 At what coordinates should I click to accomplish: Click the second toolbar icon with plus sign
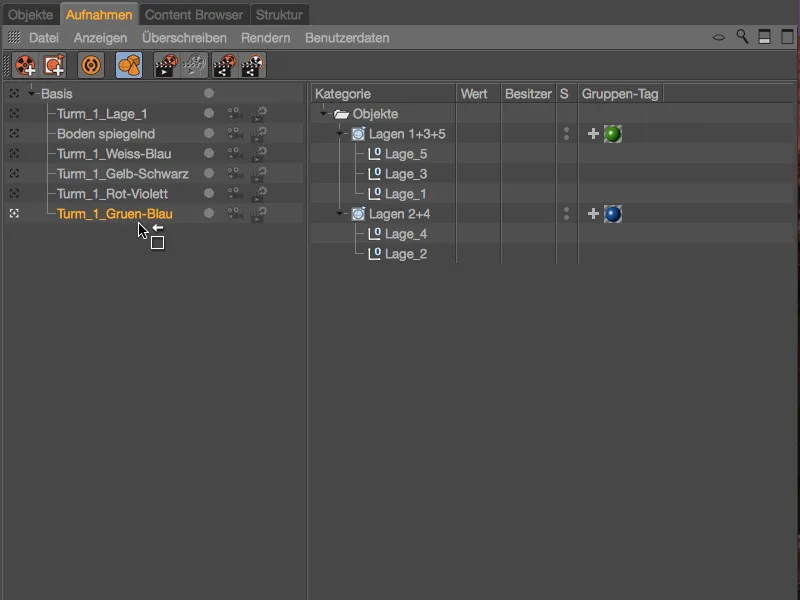point(54,65)
